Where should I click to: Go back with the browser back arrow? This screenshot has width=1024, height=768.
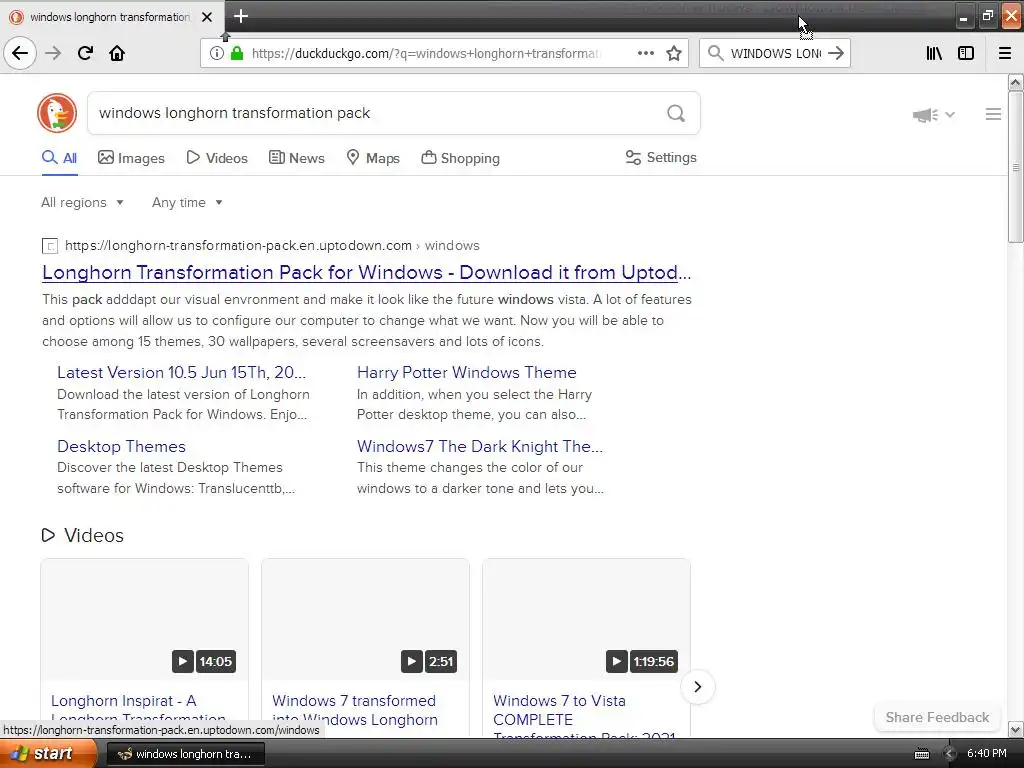click(20, 53)
